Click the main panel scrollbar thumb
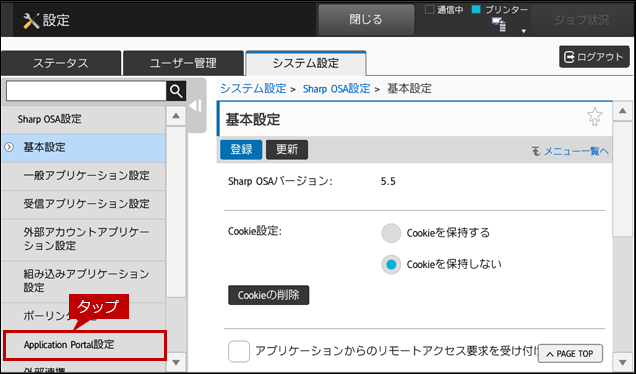 623,179
